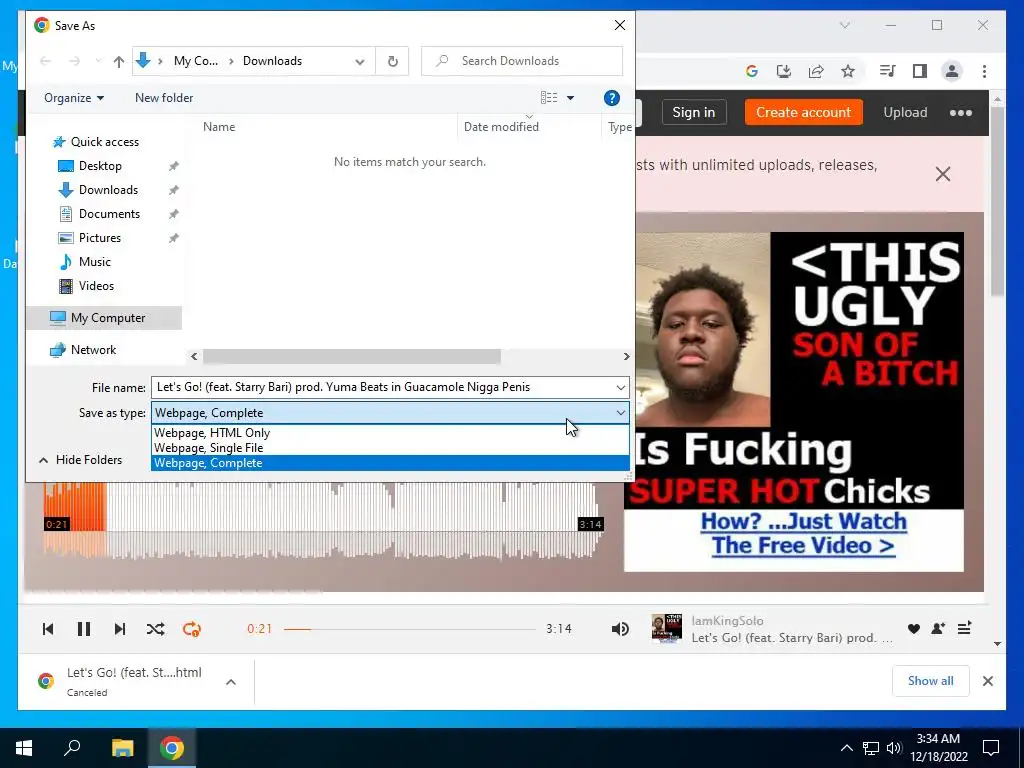Click the horizontal scrollbar in the file list

point(351,357)
